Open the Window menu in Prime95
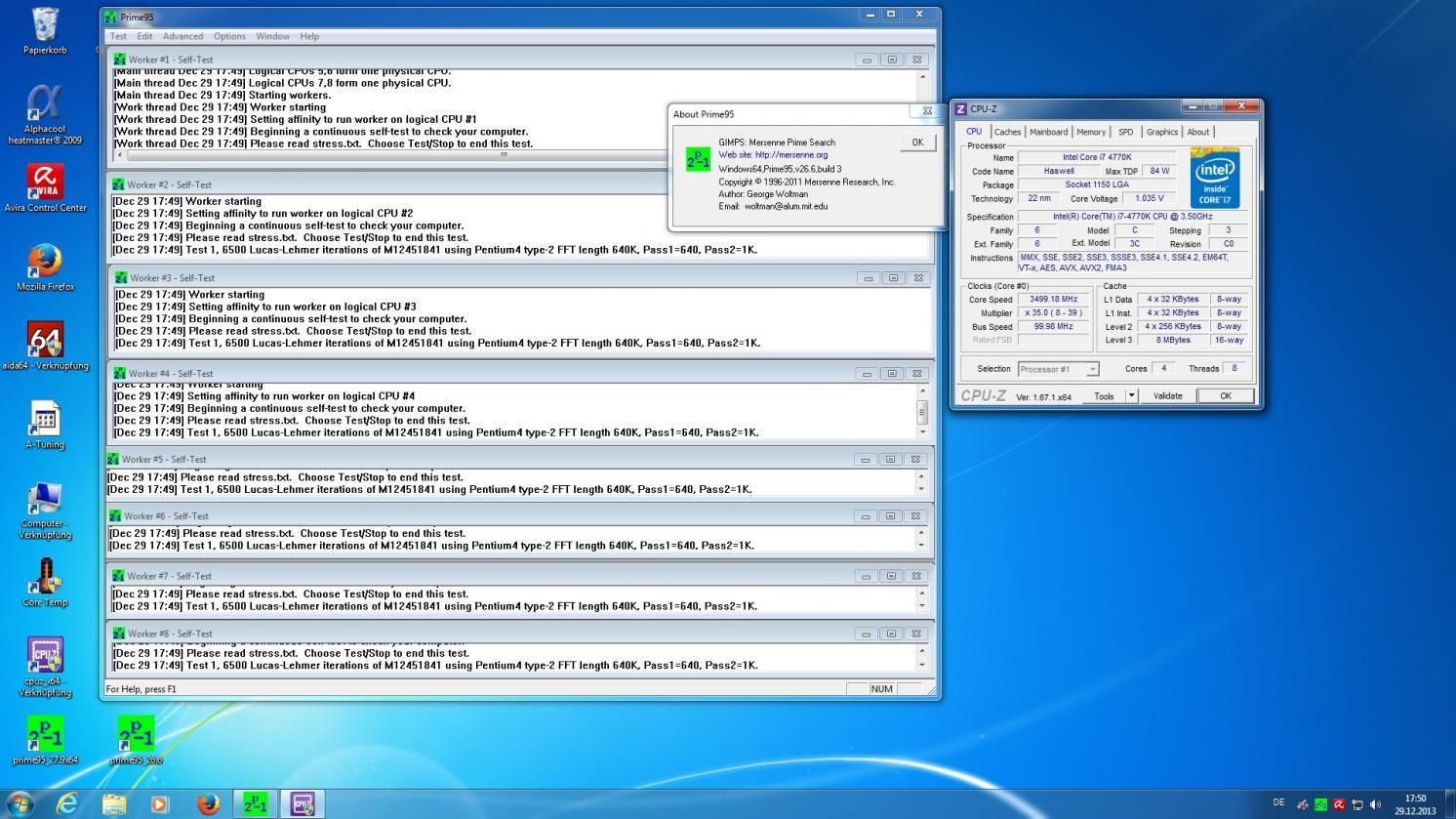Viewport: 1456px width, 819px height. (272, 36)
